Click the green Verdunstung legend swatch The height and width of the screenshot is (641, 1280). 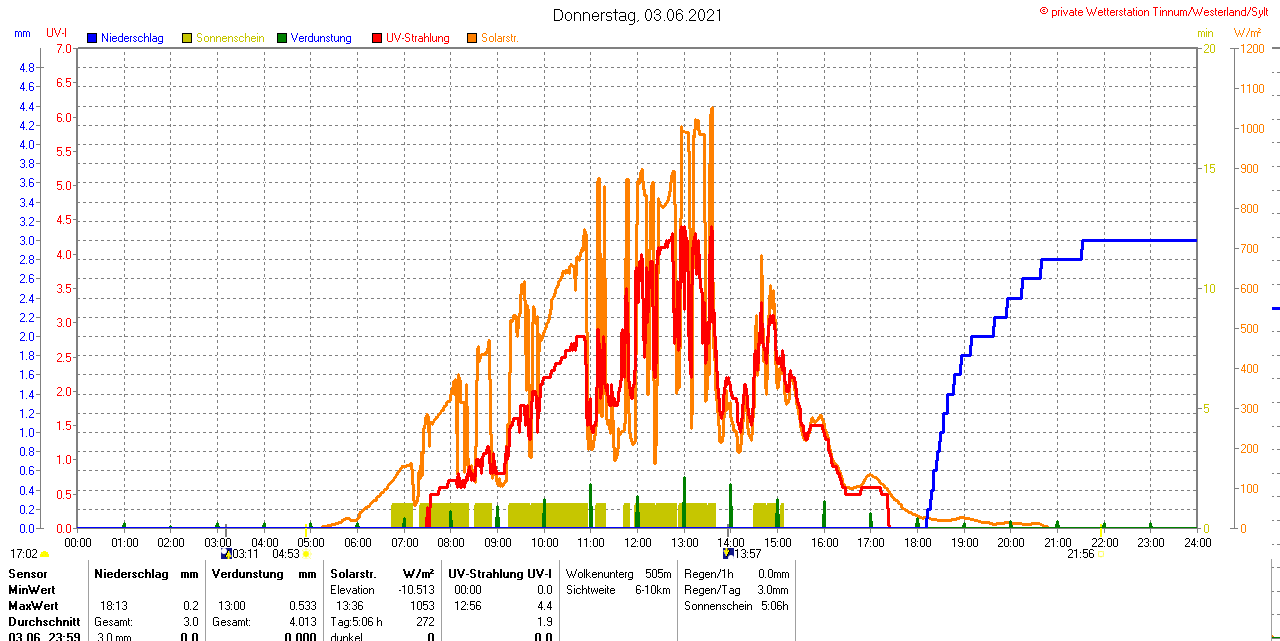(282, 38)
